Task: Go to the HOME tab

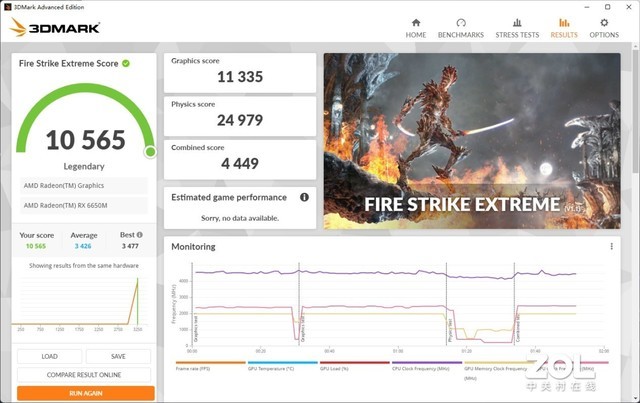Action: tap(416, 28)
